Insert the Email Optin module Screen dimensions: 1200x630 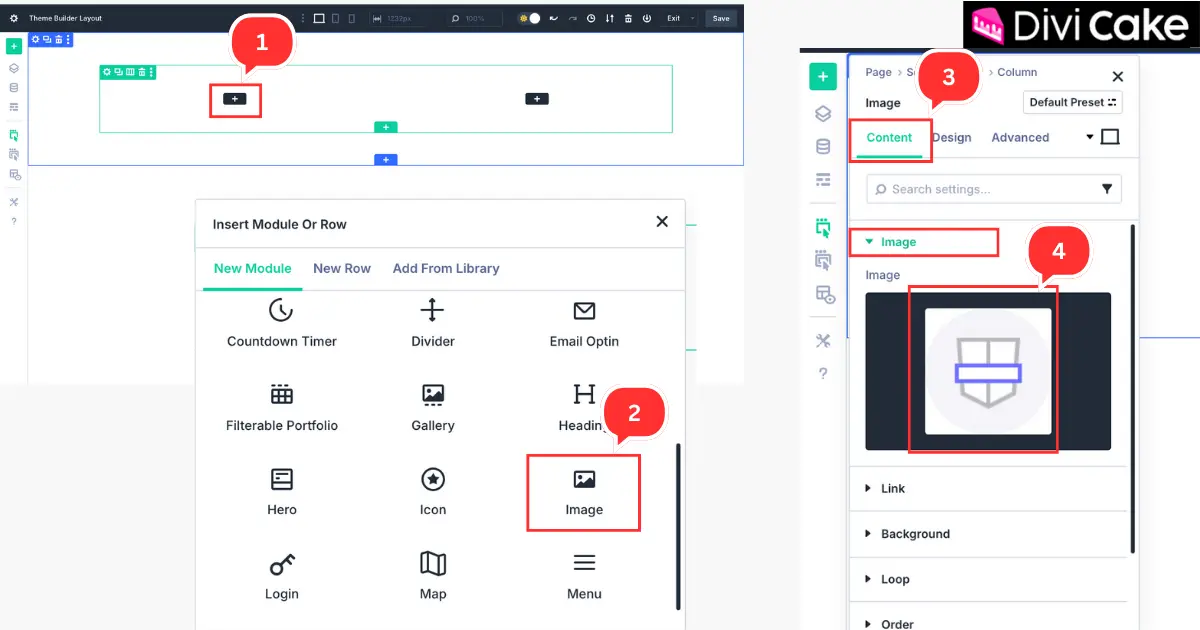(584, 324)
